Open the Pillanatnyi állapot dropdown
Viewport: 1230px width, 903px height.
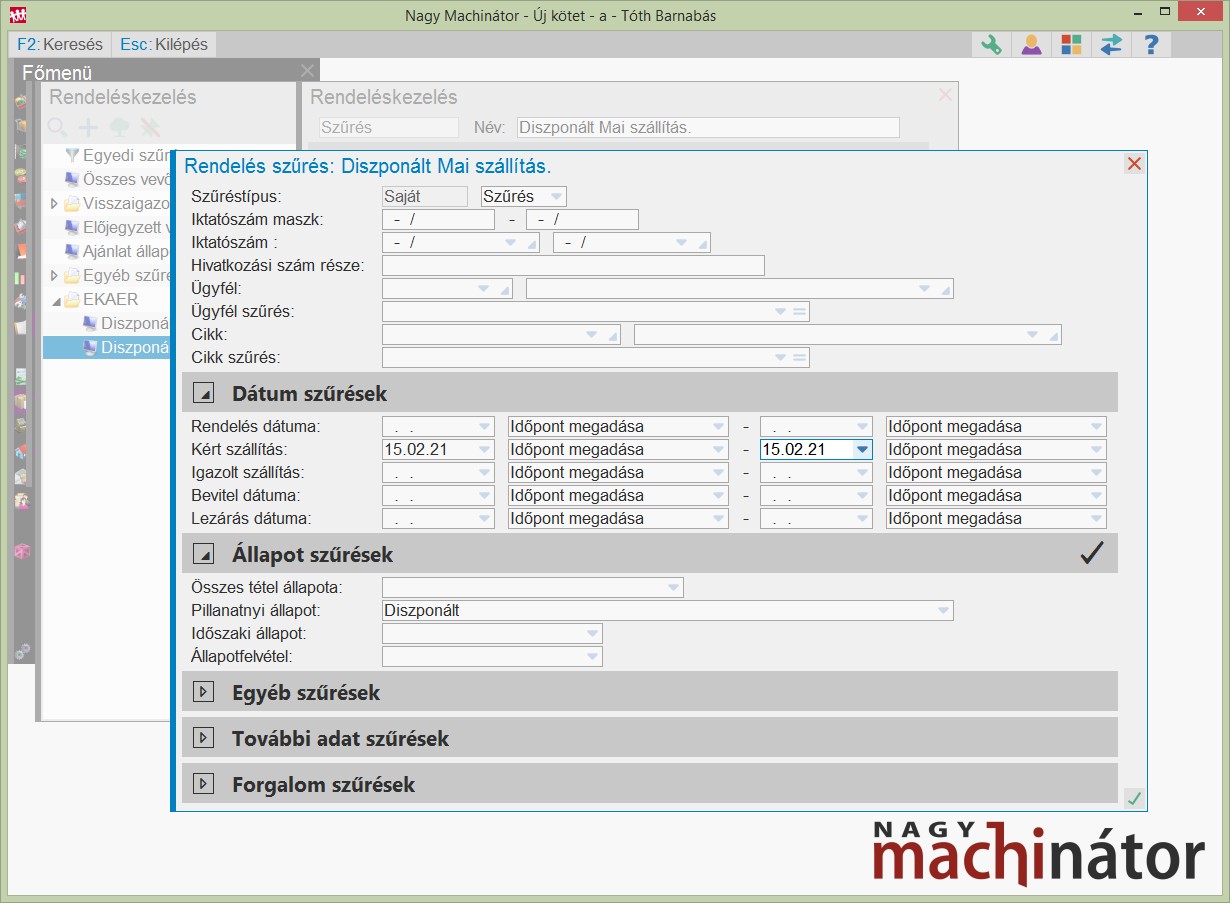[942, 611]
